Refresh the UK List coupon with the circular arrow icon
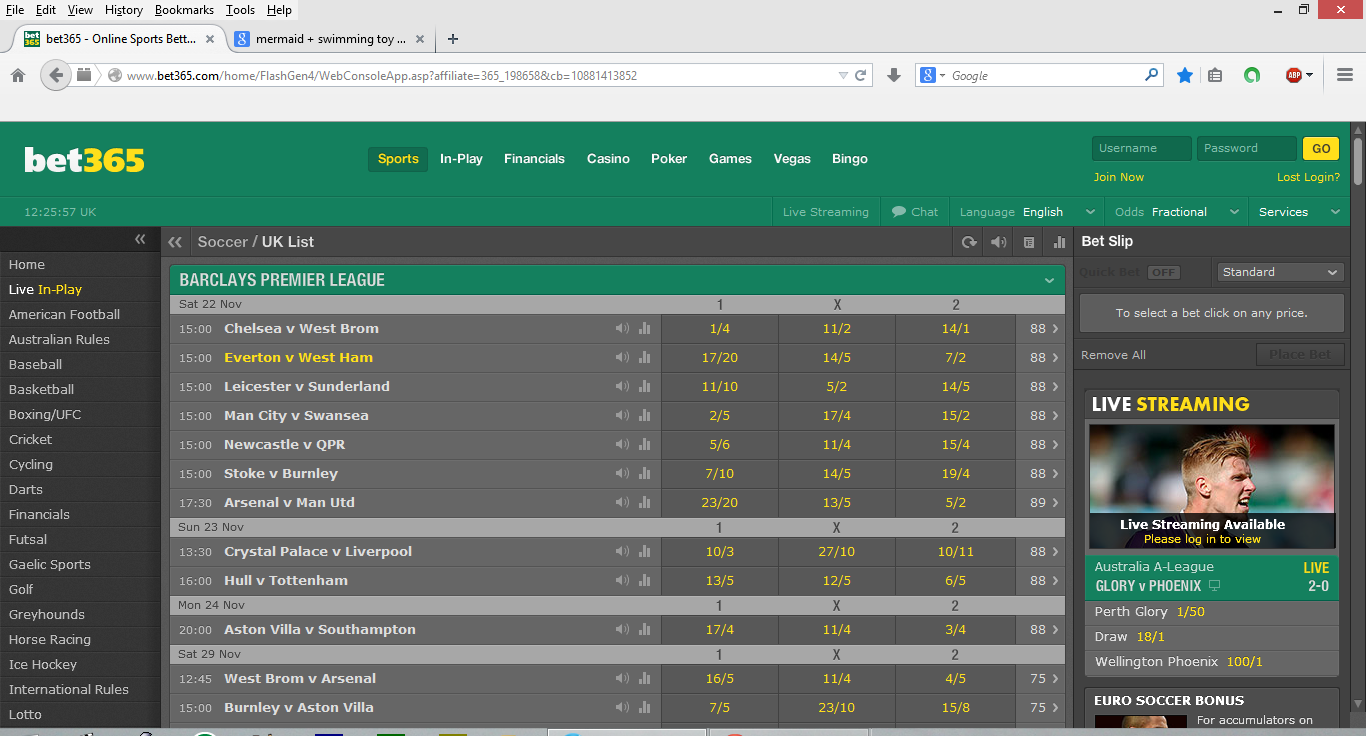1366x736 pixels. pyautogui.click(x=968, y=242)
